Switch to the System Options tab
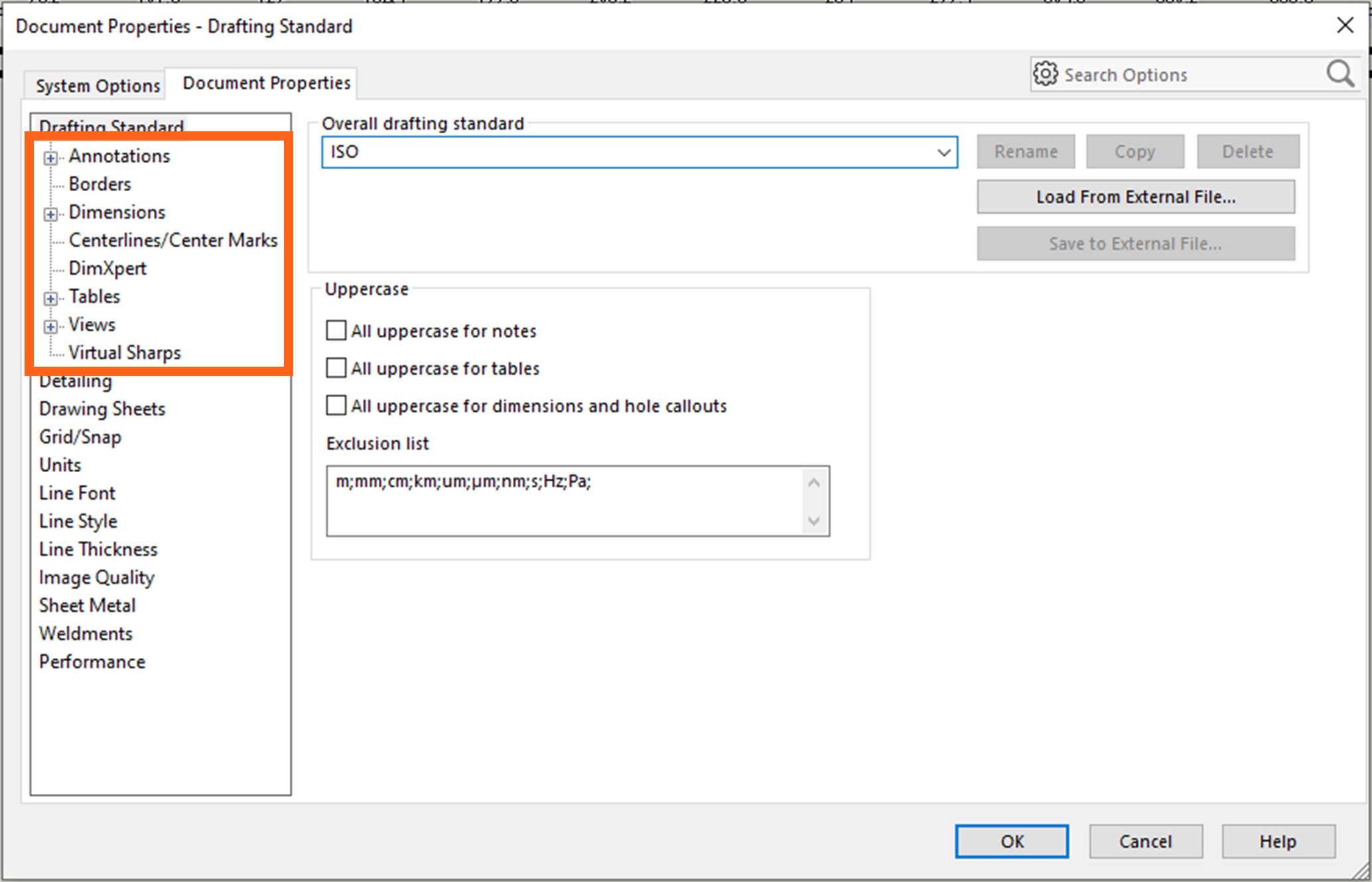Viewport: 1372px width, 882px height. [x=97, y=85]
